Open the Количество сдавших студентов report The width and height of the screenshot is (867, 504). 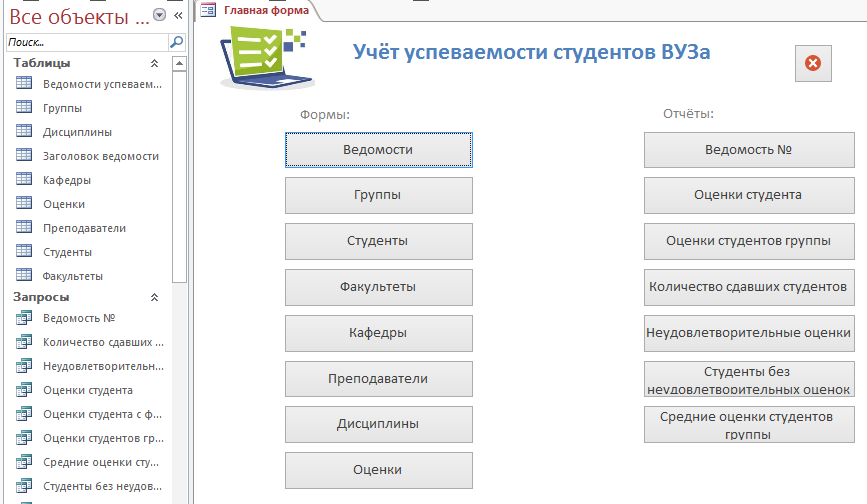click(749, 287)
